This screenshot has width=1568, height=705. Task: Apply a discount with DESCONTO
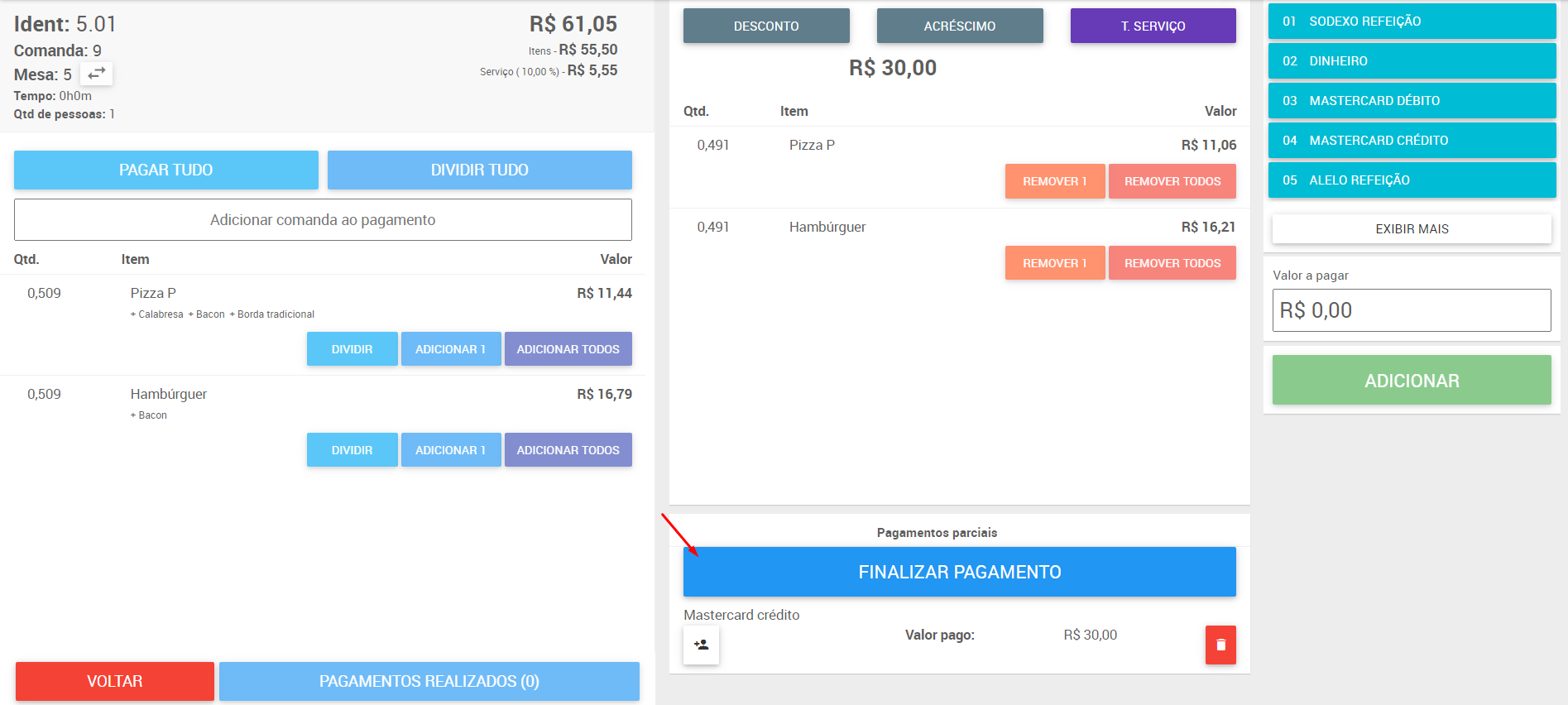[x=766, y=26]
